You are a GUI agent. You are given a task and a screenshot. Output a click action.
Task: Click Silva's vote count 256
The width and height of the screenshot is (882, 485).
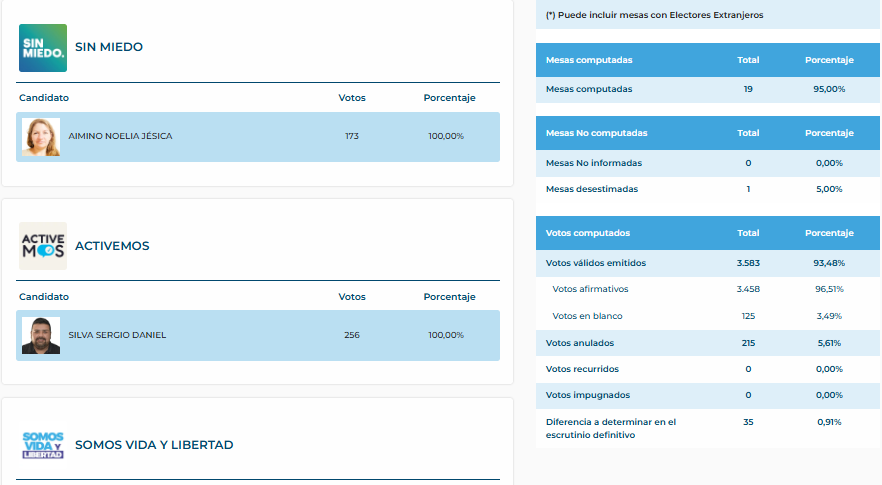352,335
